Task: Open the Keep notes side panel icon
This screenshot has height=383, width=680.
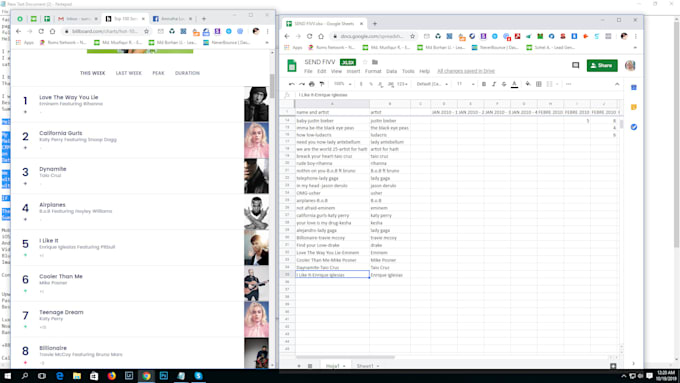Action: pyautogui.click(x=634, y=107)
